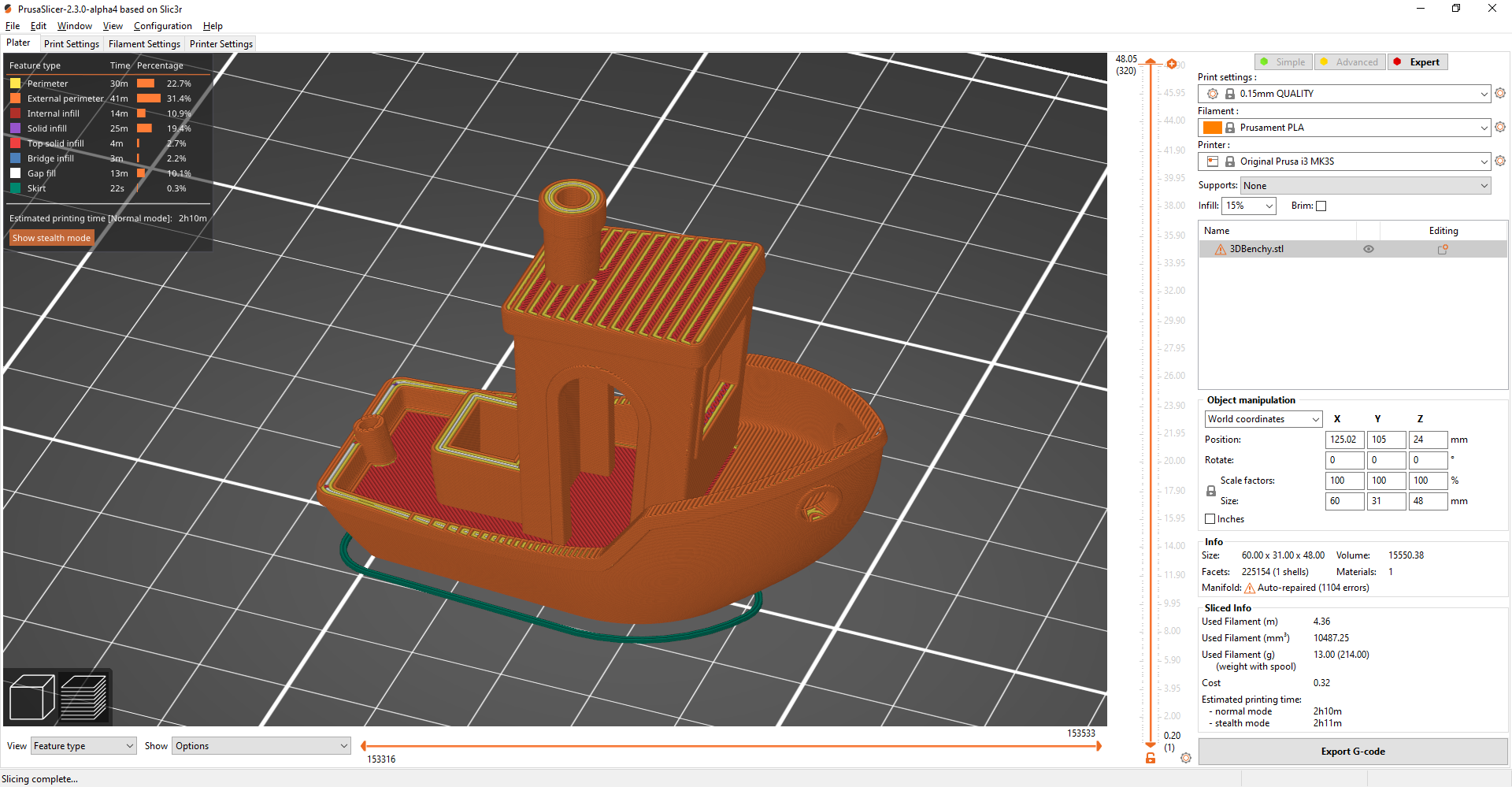Expand the Infill 15% combo box

pos(1248,206)
